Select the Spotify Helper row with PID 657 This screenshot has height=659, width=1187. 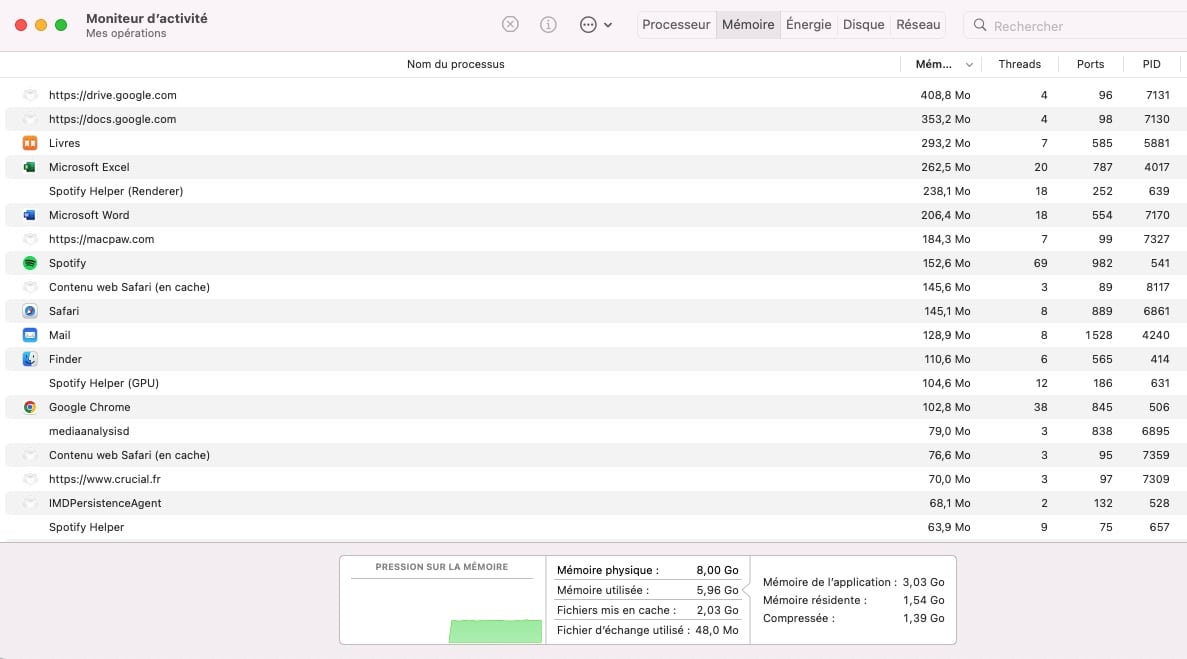594,527
